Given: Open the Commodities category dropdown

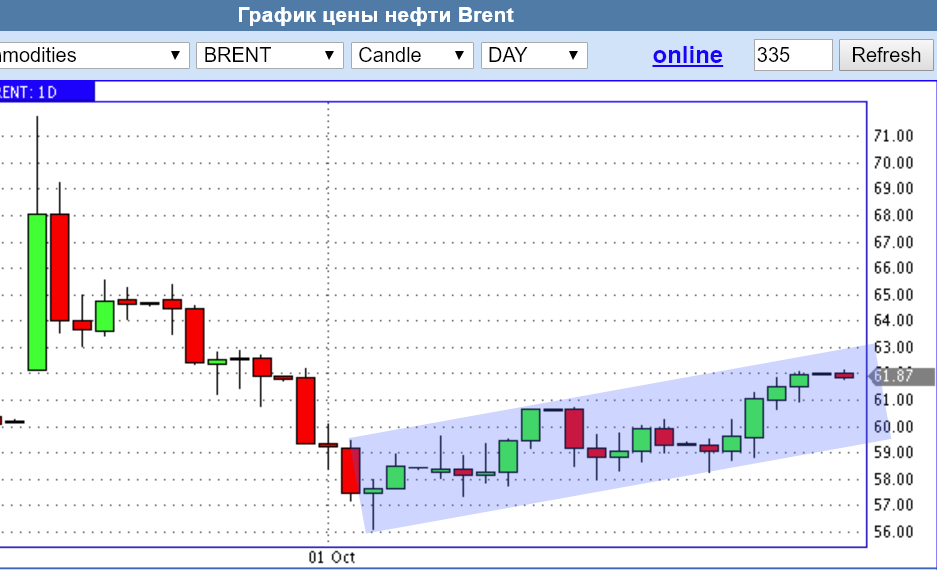Looking at the screenshot, I should pos(92,55).
